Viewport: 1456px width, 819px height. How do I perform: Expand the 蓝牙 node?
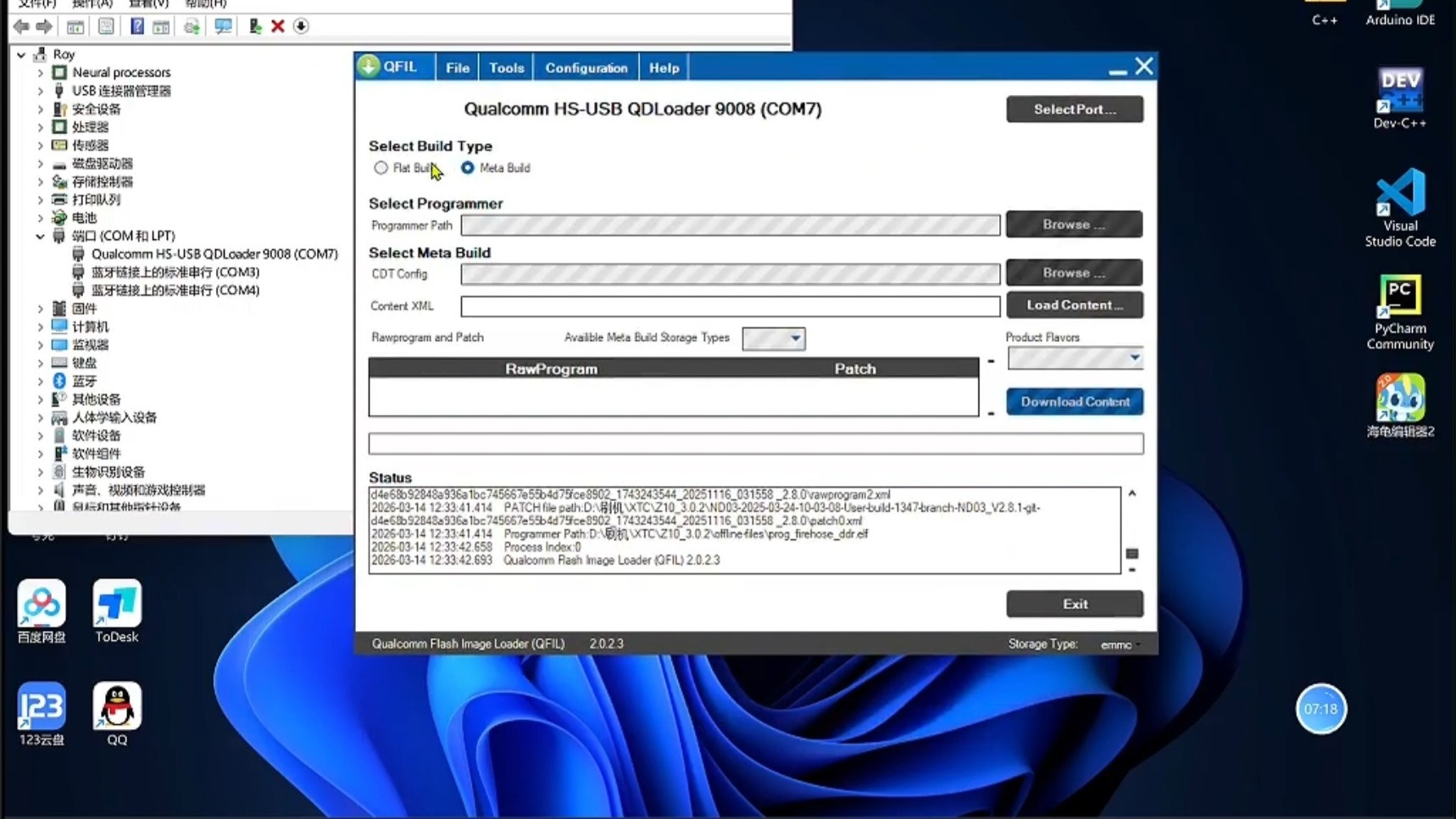tap(40, 382)
